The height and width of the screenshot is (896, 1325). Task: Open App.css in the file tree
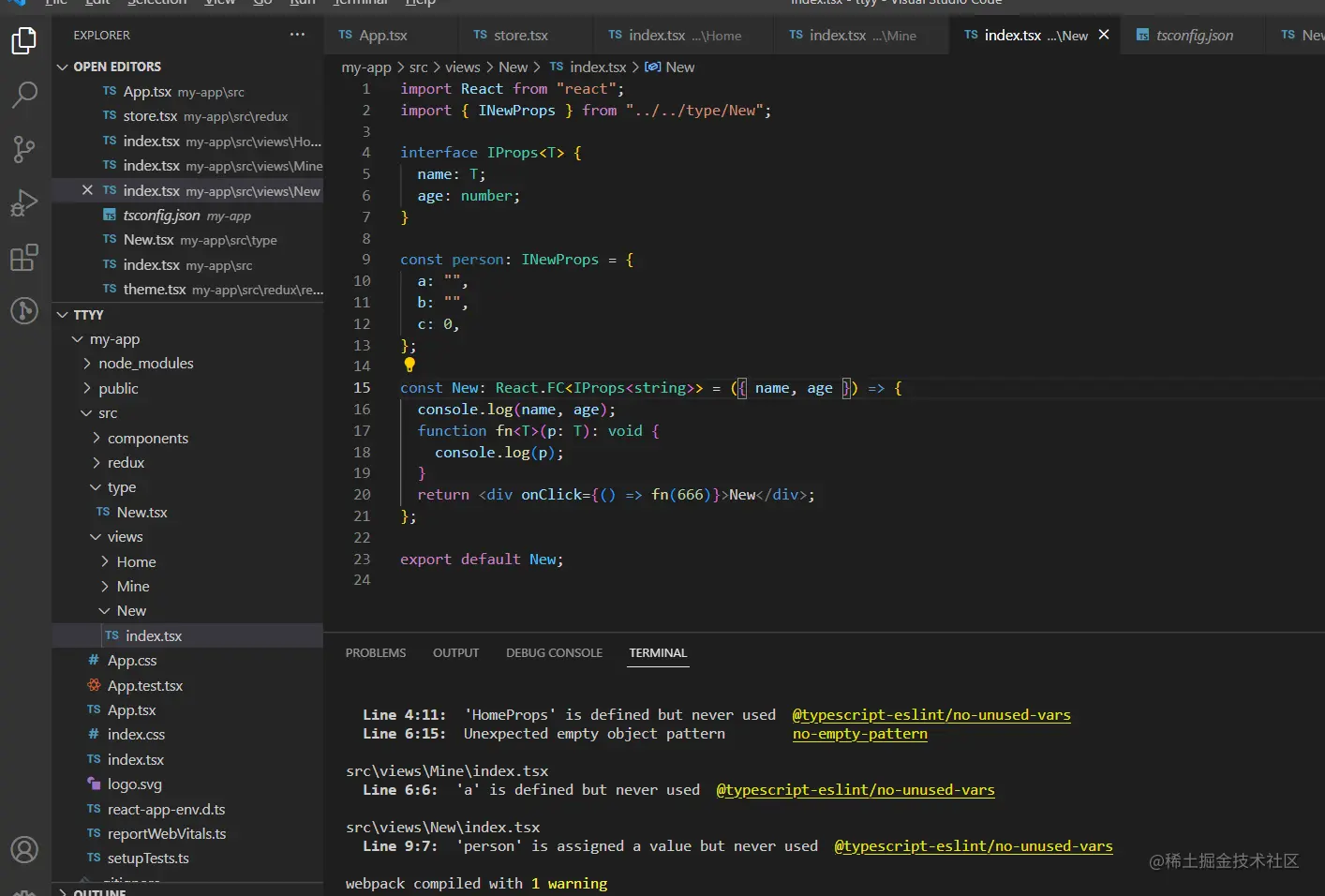[131, 661]
